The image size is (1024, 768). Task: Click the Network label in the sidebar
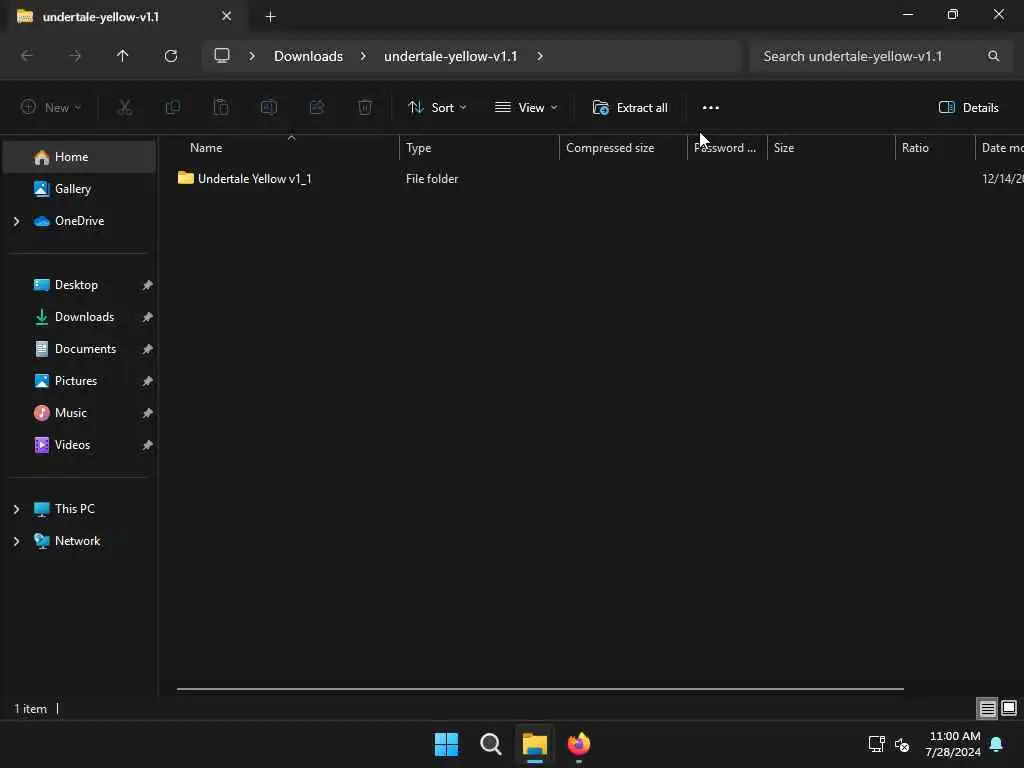[77, 541]
